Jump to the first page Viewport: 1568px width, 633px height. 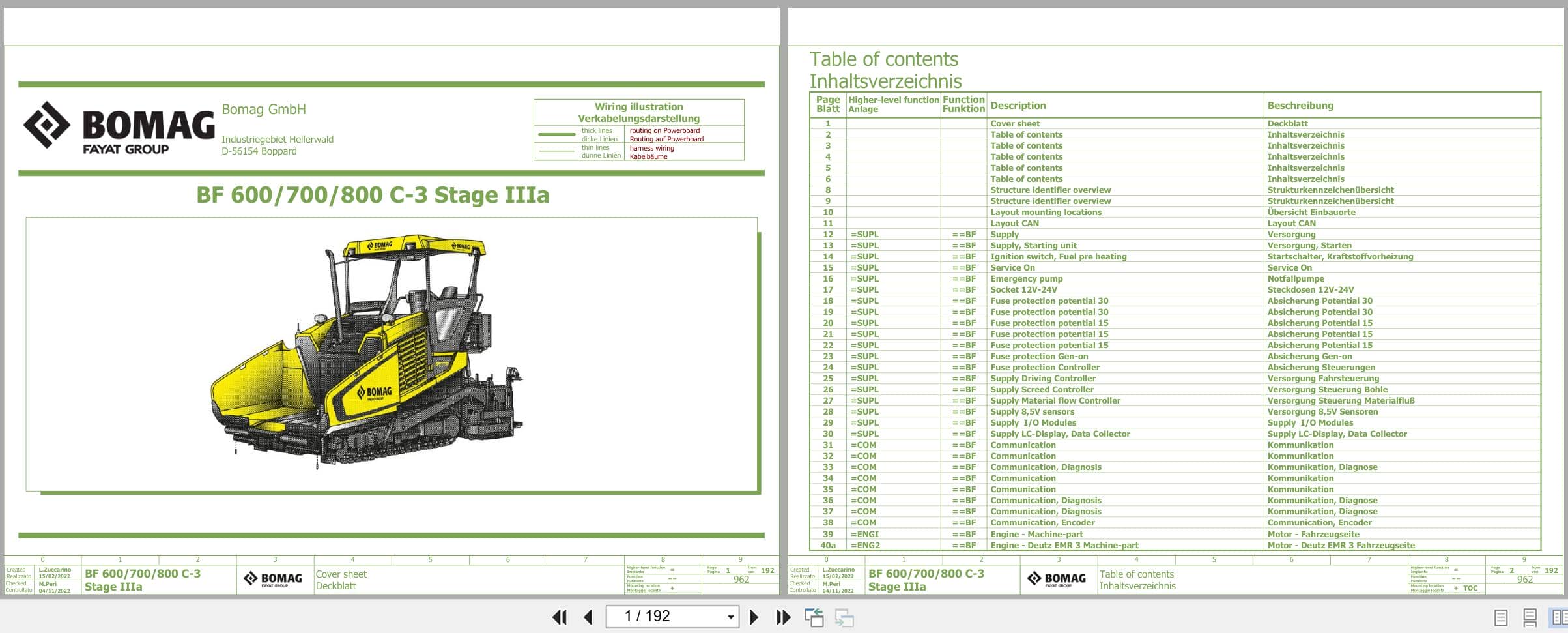(559, 617)
